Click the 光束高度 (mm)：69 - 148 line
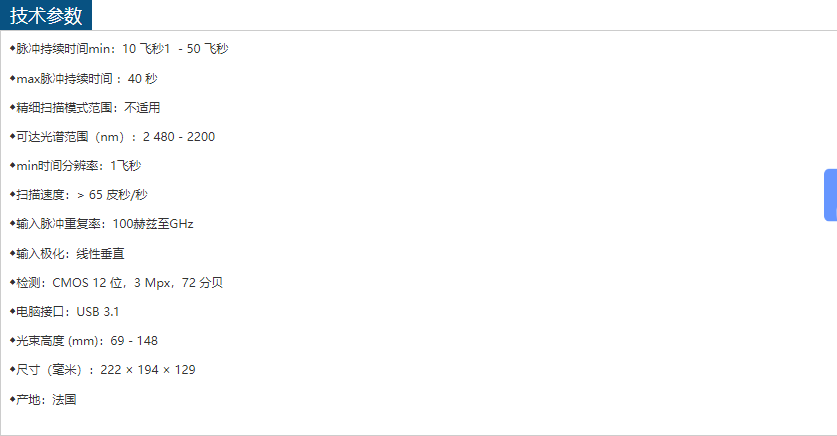Screen dimensions: 837x436 (87, 341)
